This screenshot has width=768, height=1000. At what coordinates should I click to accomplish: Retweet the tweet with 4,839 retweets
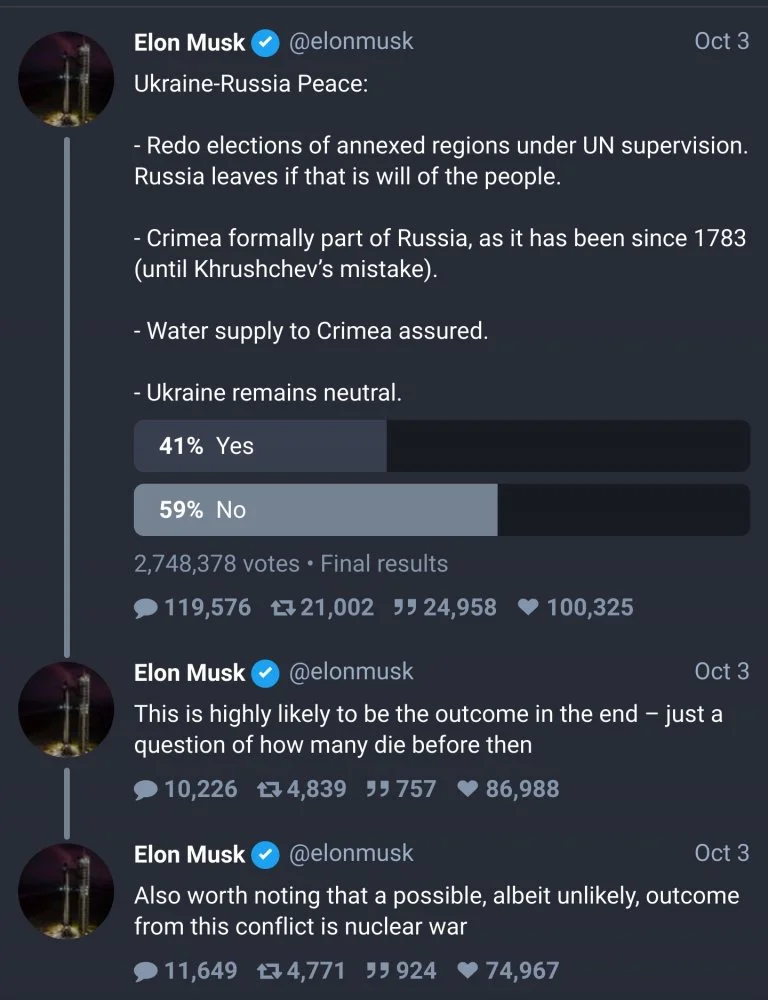click(x=270, y=789)
